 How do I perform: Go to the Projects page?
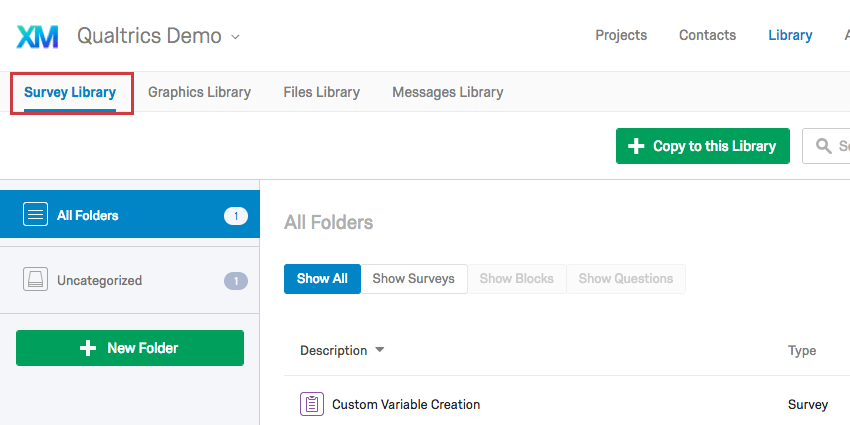621,35
